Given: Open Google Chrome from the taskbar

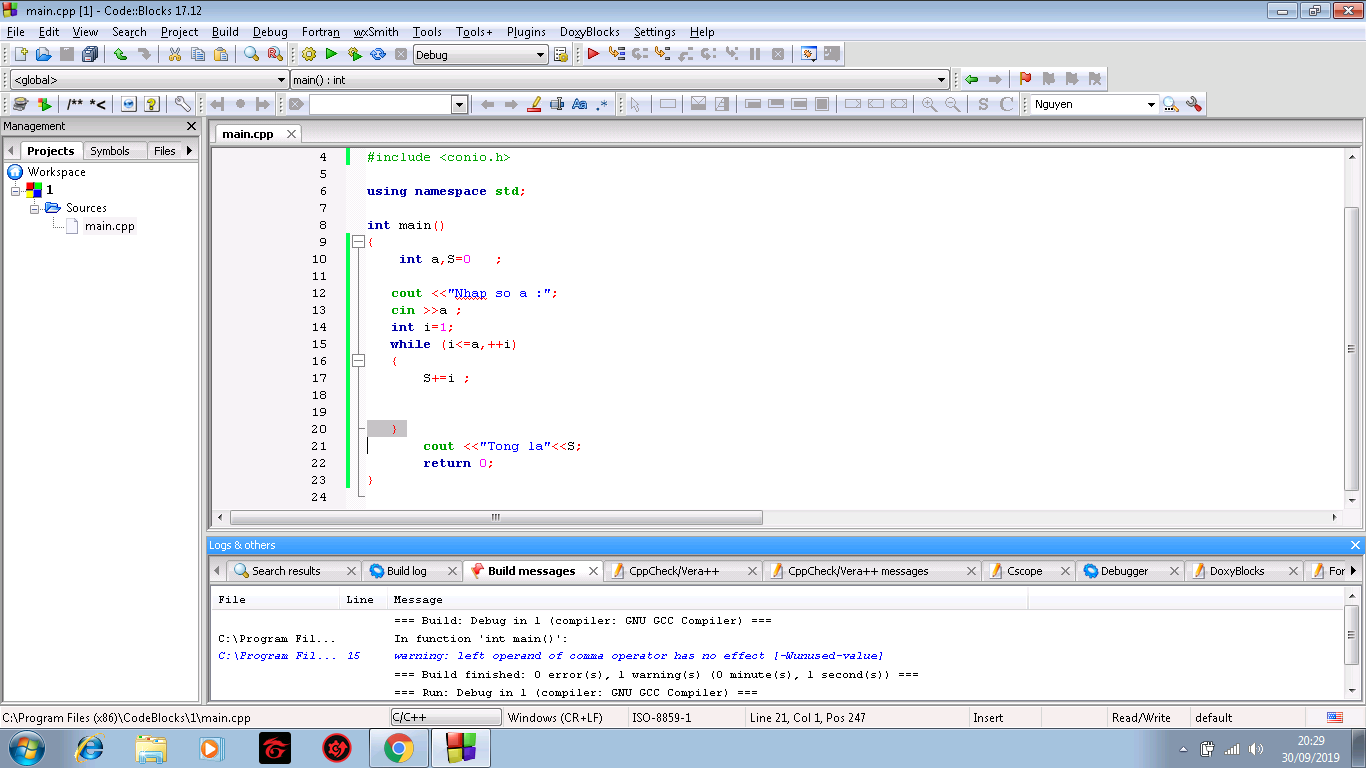Looking at the screenshot, I should (x=398, y=748).
